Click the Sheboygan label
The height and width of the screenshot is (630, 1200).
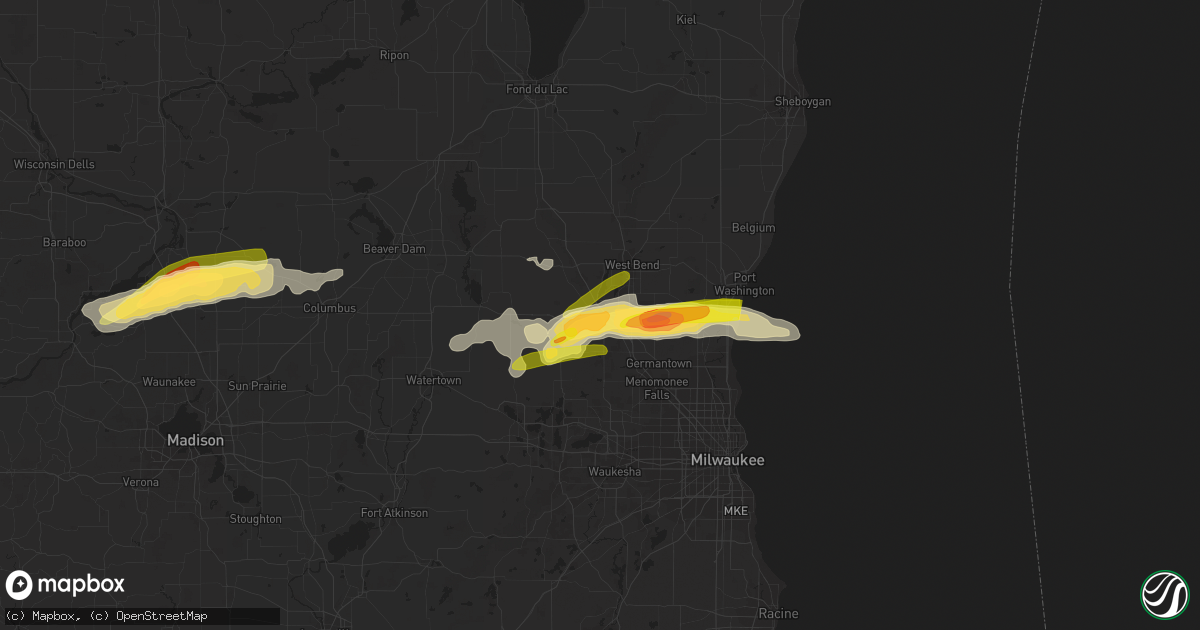[x=803, y=102]
